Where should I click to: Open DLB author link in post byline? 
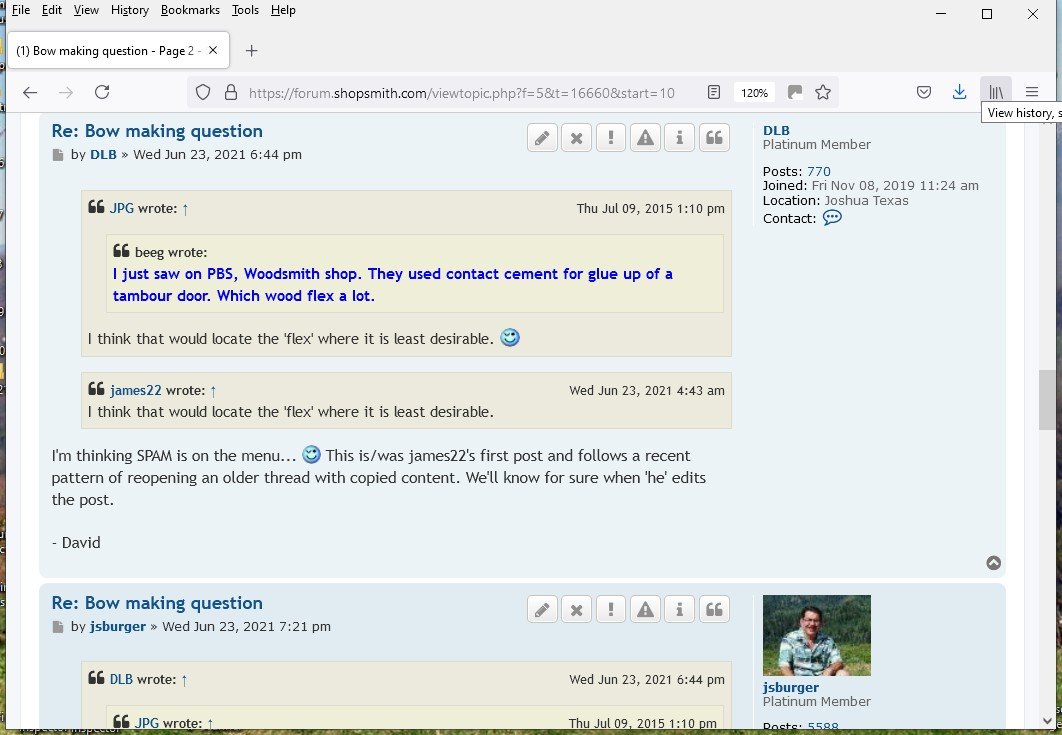coord(103,154)
